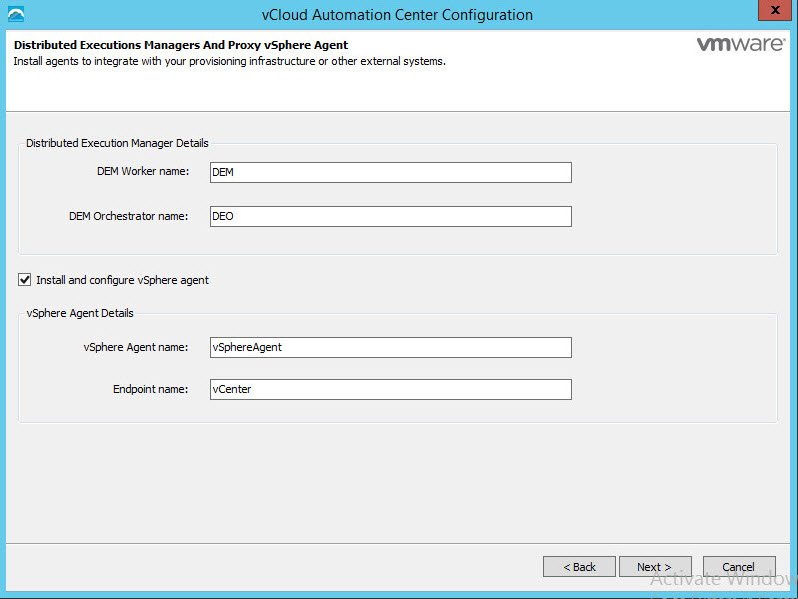
Task: Click the DEM Orchestrator name text box
Action: (x=390, y=216)
